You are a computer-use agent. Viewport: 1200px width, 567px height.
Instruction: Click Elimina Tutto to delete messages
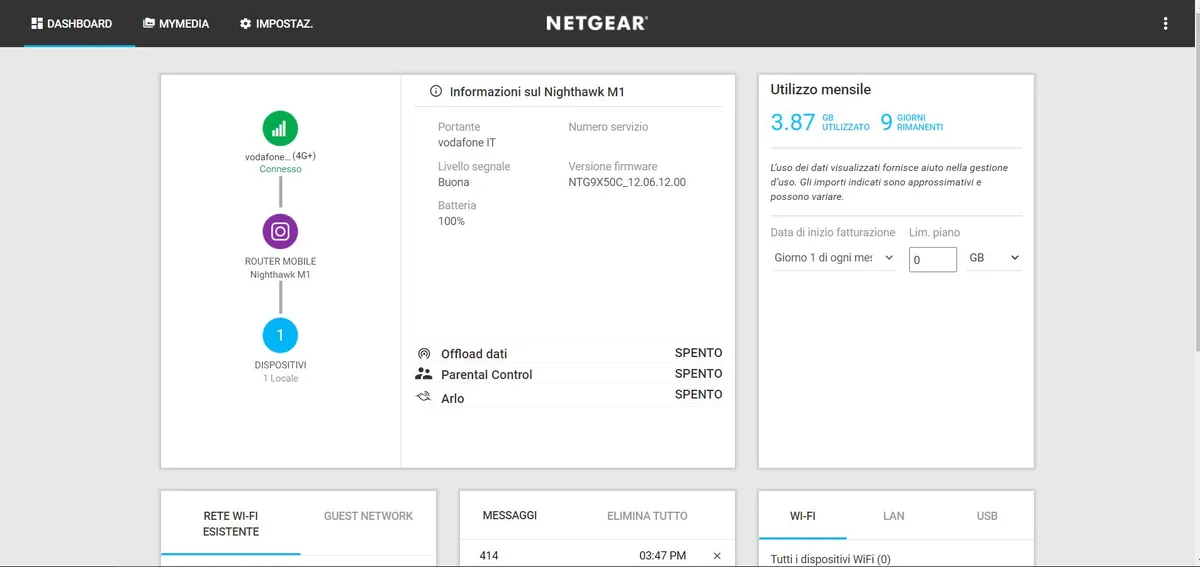click(647, 516)
